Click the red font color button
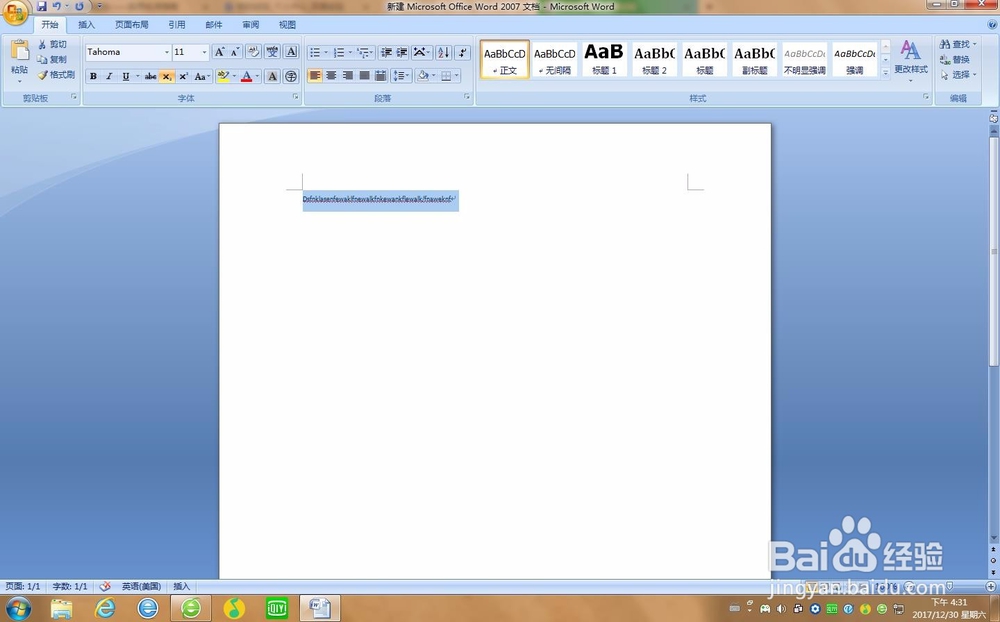Image resolution: width=1000 pixels, height=622 pixels. coord(247,77)
